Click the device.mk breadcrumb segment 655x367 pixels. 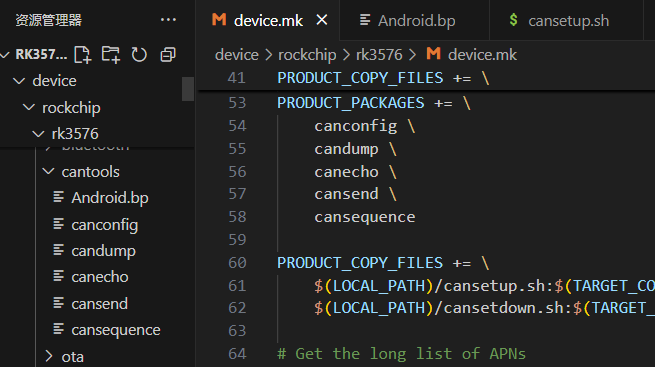[472, 55]
